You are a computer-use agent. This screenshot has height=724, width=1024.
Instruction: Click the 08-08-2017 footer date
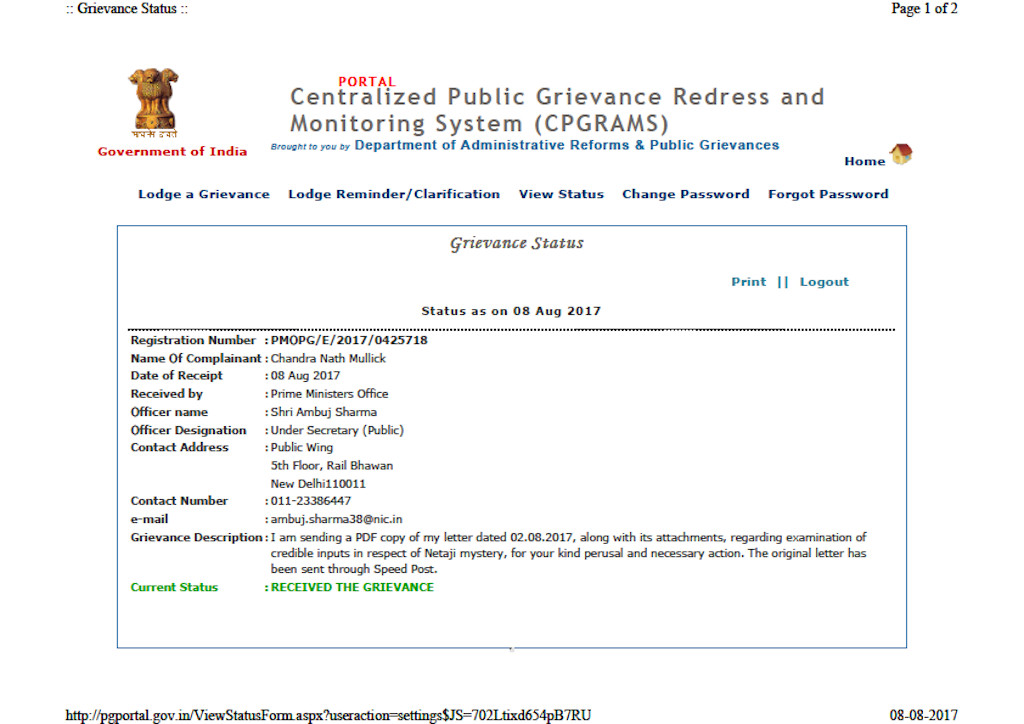pyautogui.click(x=923, y=715)
